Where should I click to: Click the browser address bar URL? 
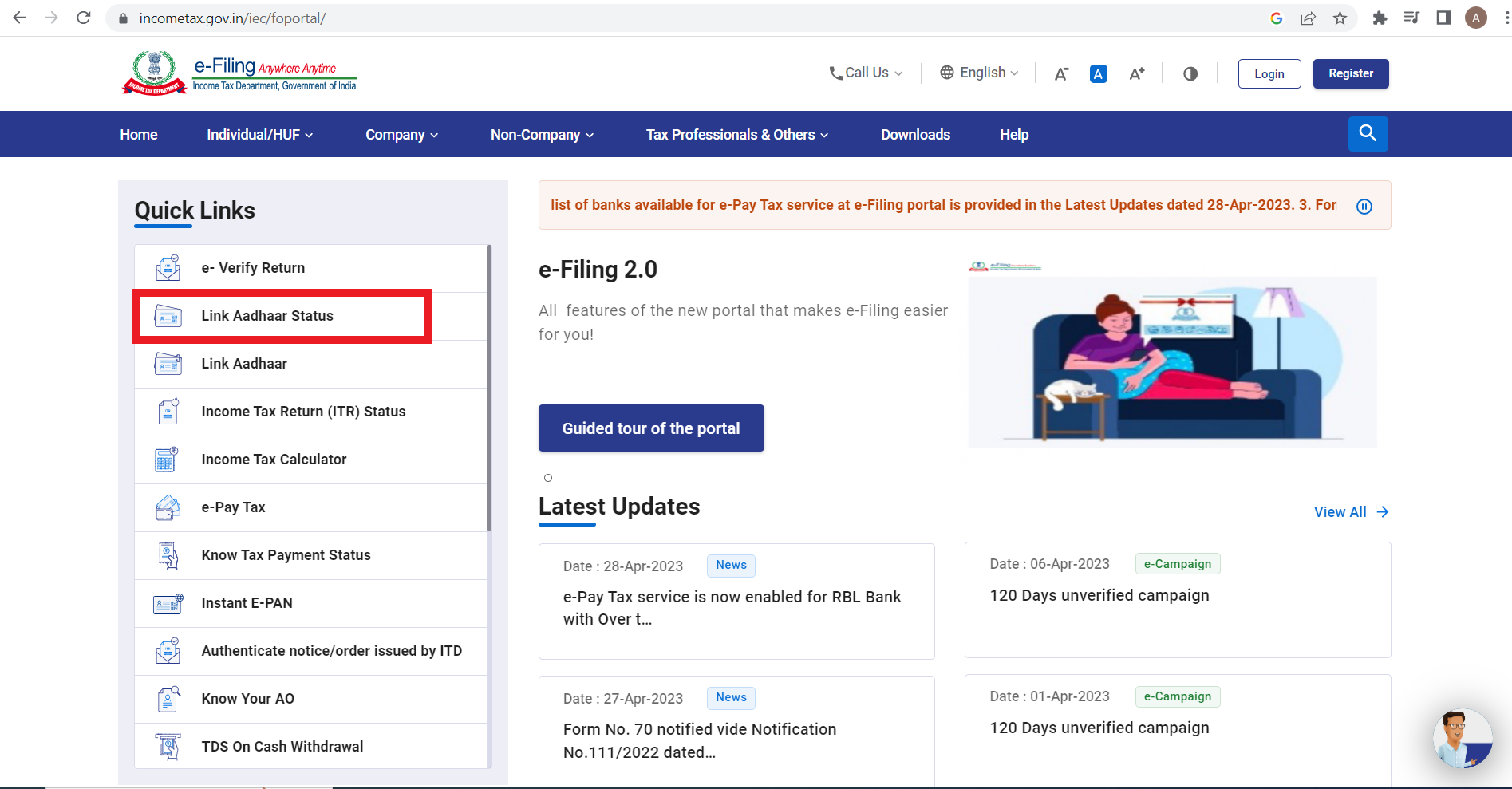point(232,18)
